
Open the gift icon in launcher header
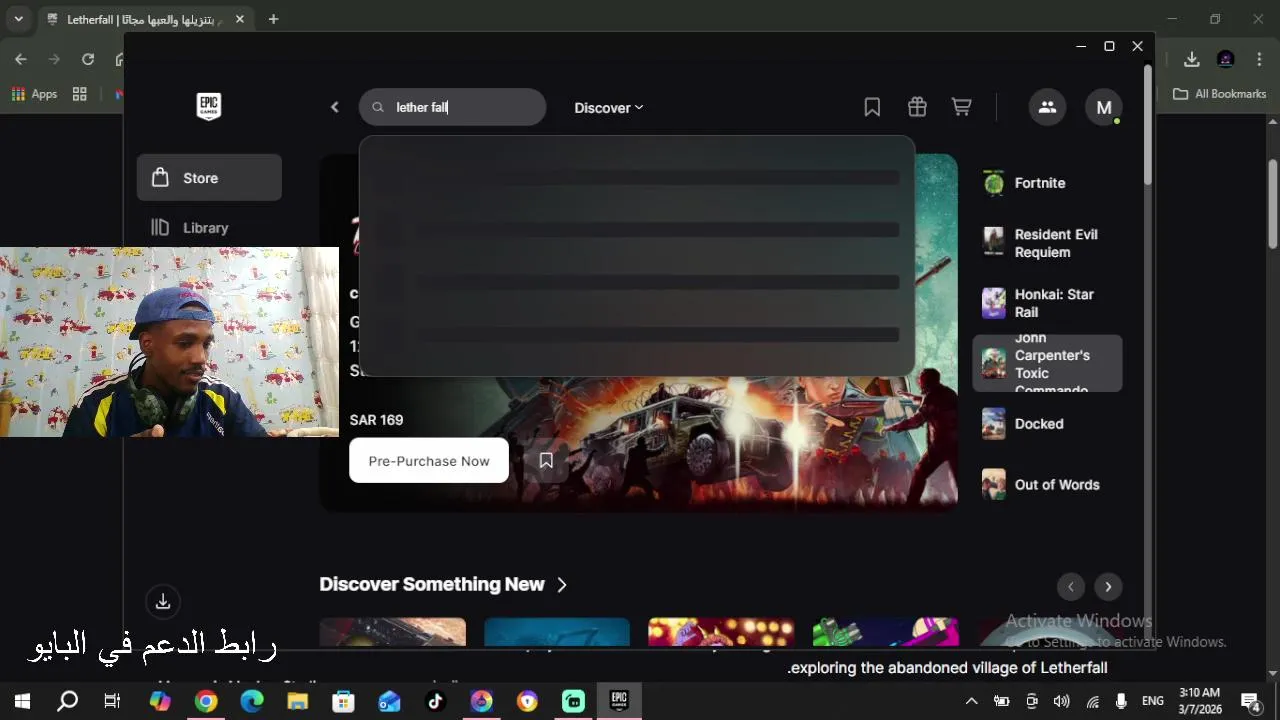pos(917,107)
